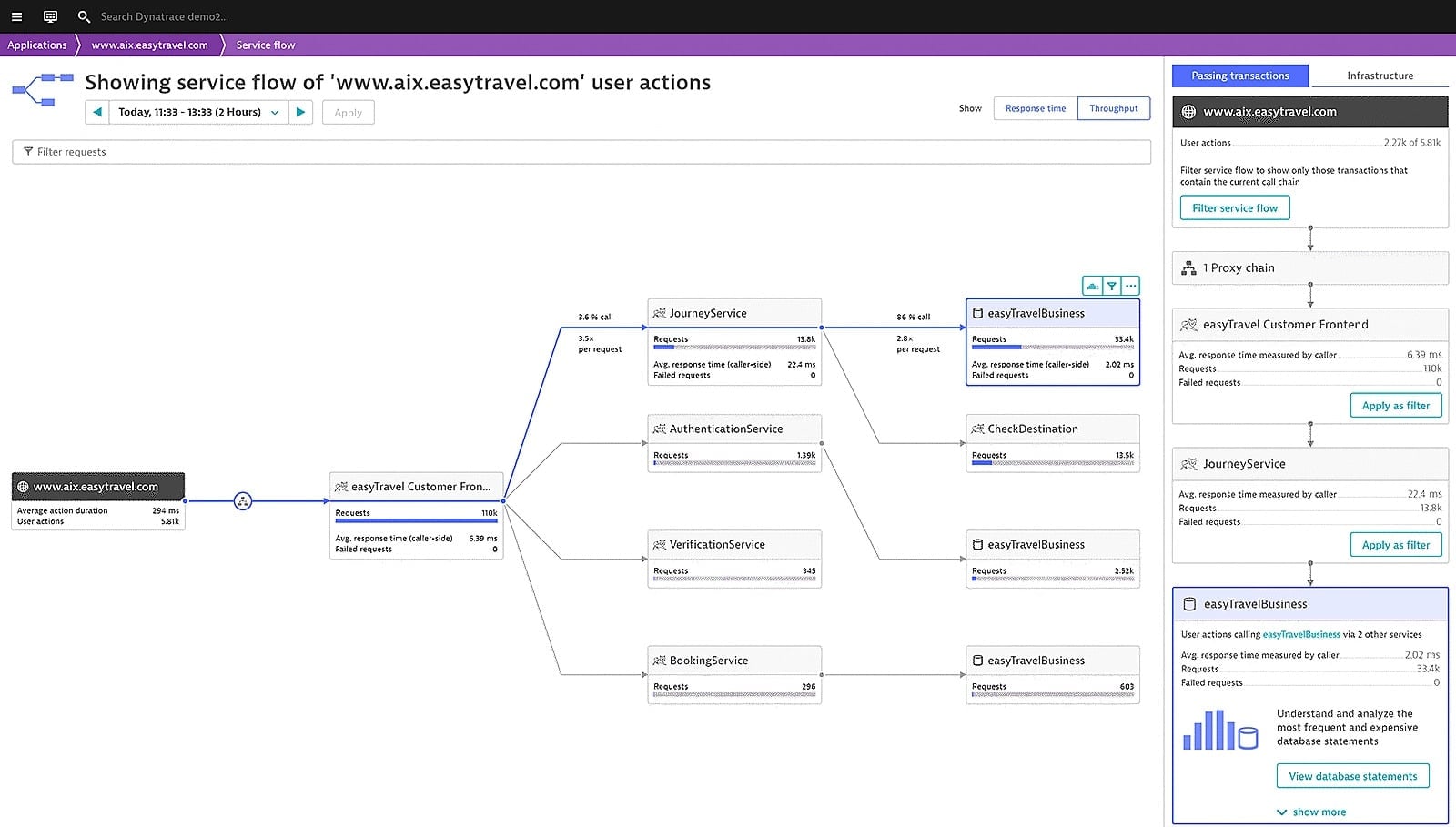Click Requests bar of CheckDestination node

click(x=1053, y=463)
